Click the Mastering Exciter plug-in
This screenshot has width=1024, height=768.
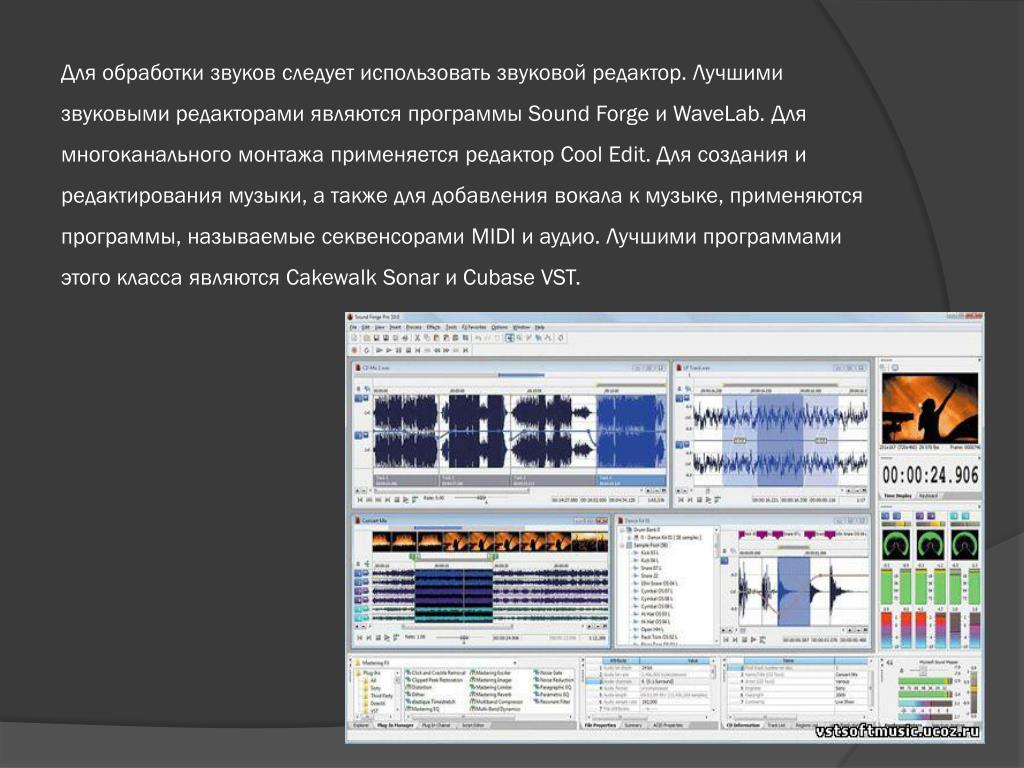491,673
